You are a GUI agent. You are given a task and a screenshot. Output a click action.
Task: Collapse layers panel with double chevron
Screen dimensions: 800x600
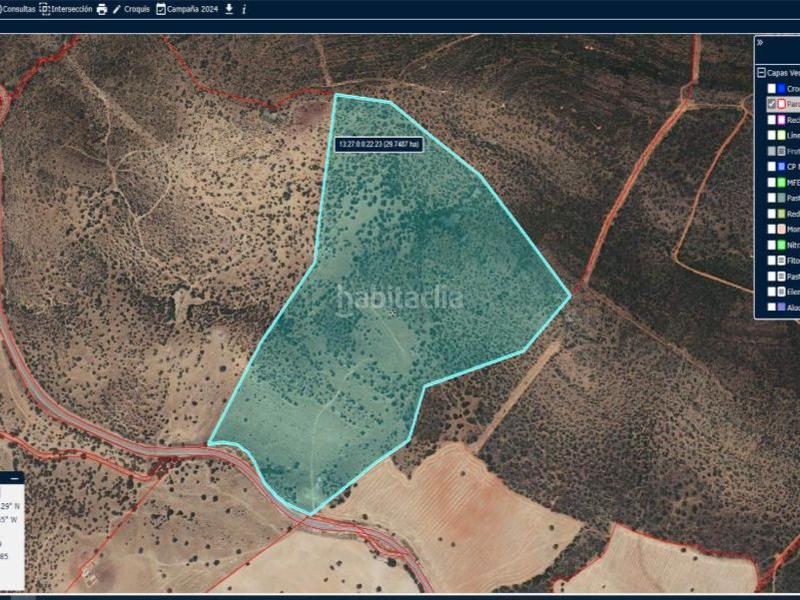click(760, 43)
